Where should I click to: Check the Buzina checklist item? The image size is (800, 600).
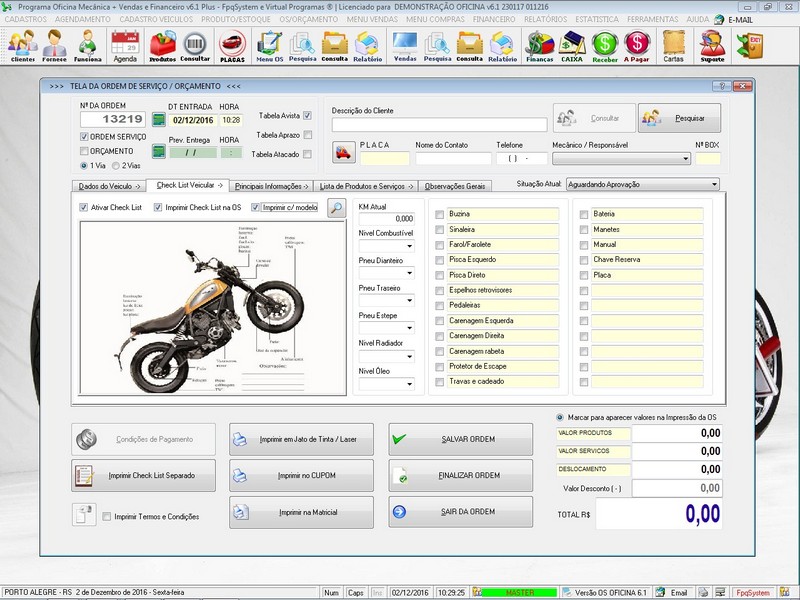click(441, 214)
